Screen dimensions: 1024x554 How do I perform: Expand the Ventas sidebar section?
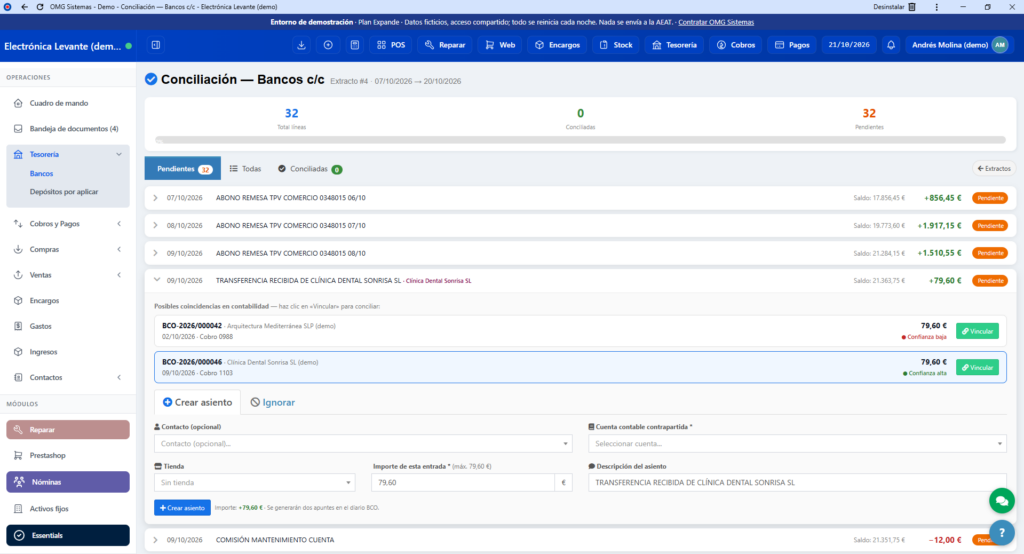coord(68,275)
